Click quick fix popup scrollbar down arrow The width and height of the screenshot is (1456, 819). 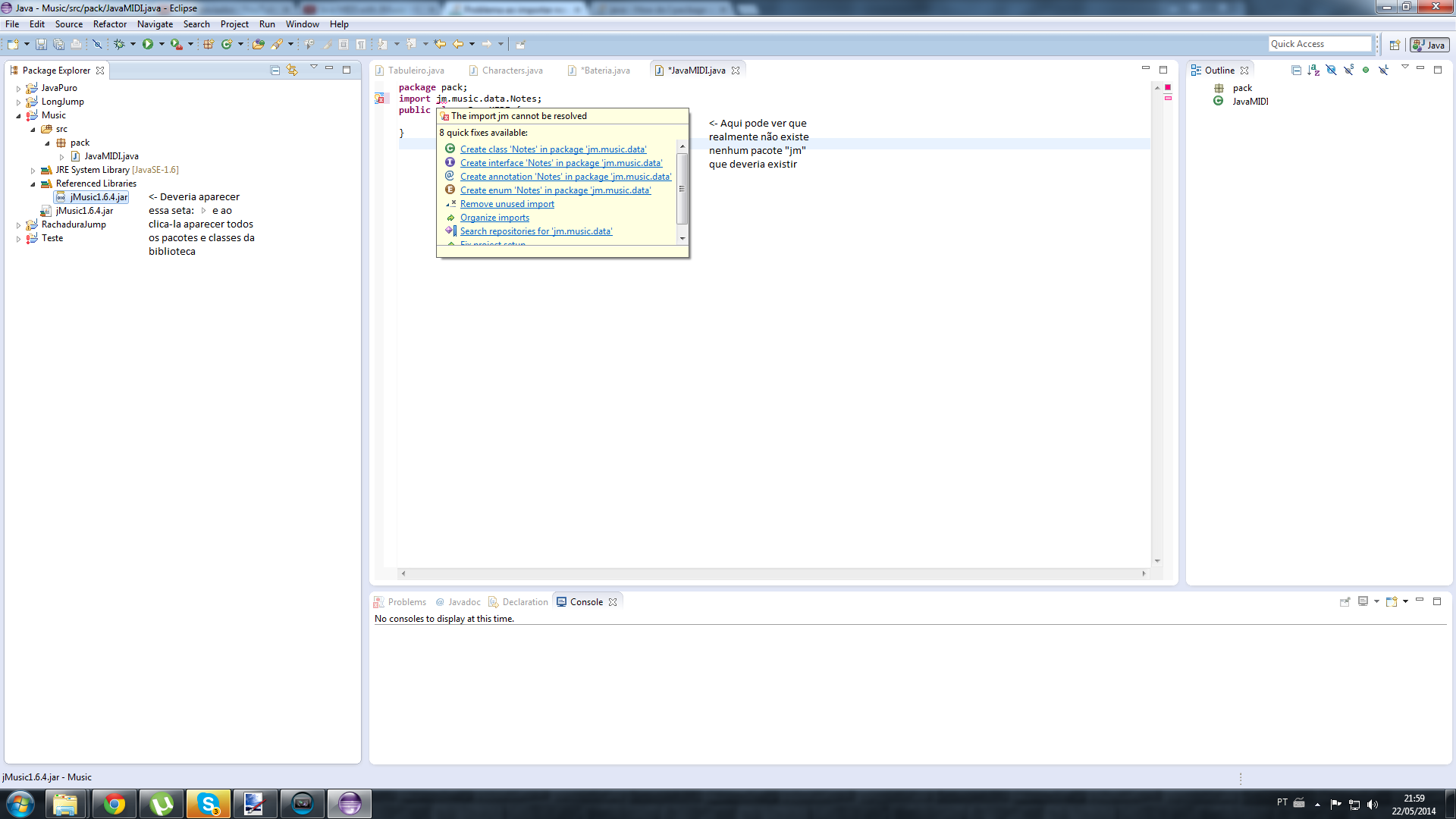[x=682, y=239]
